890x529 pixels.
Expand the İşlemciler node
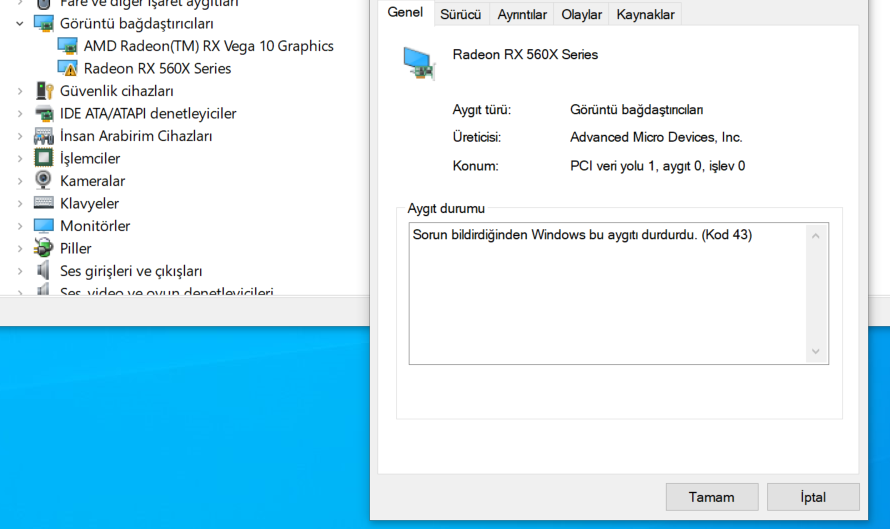[x=20, y=158]
